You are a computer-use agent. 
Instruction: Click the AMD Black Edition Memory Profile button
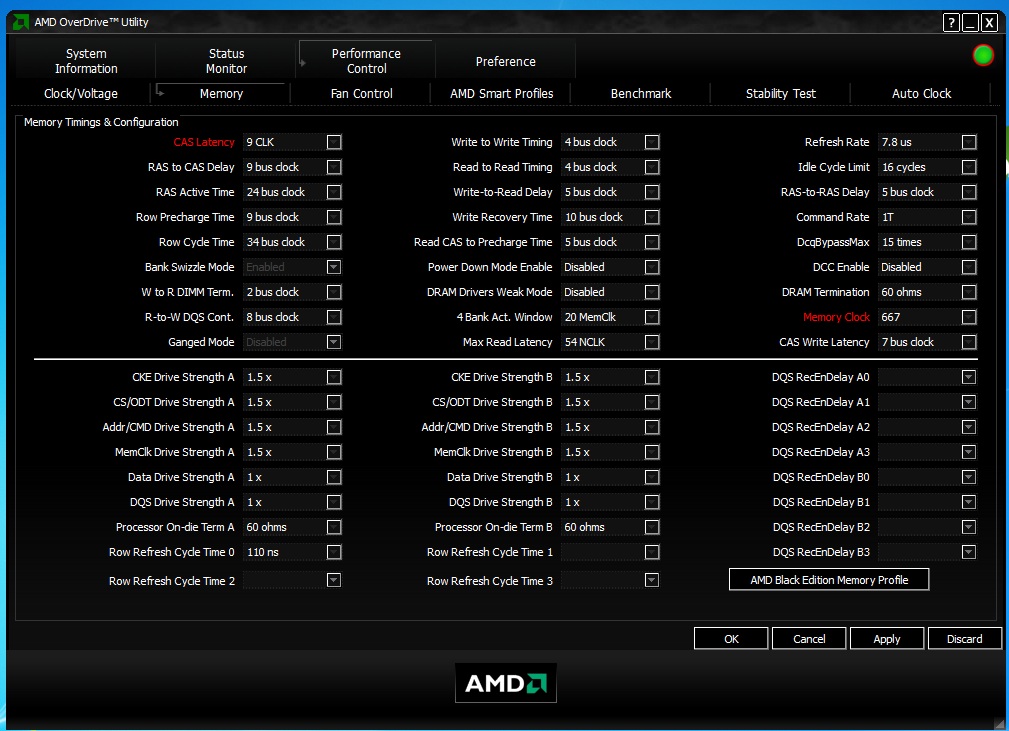tap(829, 580)
